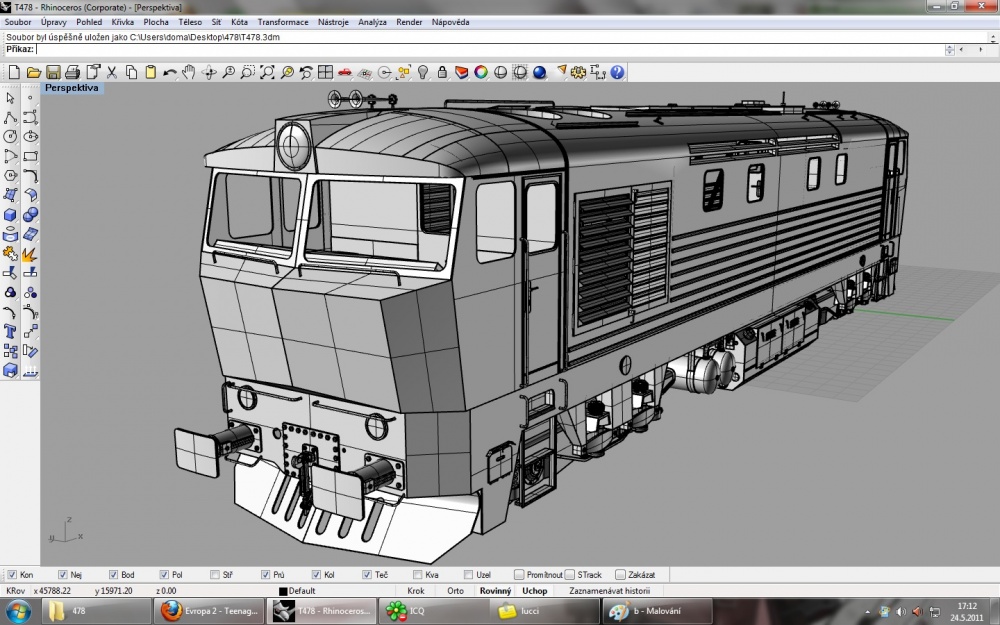Open the Transformace menu
The image size is (1000, 625).
(283, 22)
